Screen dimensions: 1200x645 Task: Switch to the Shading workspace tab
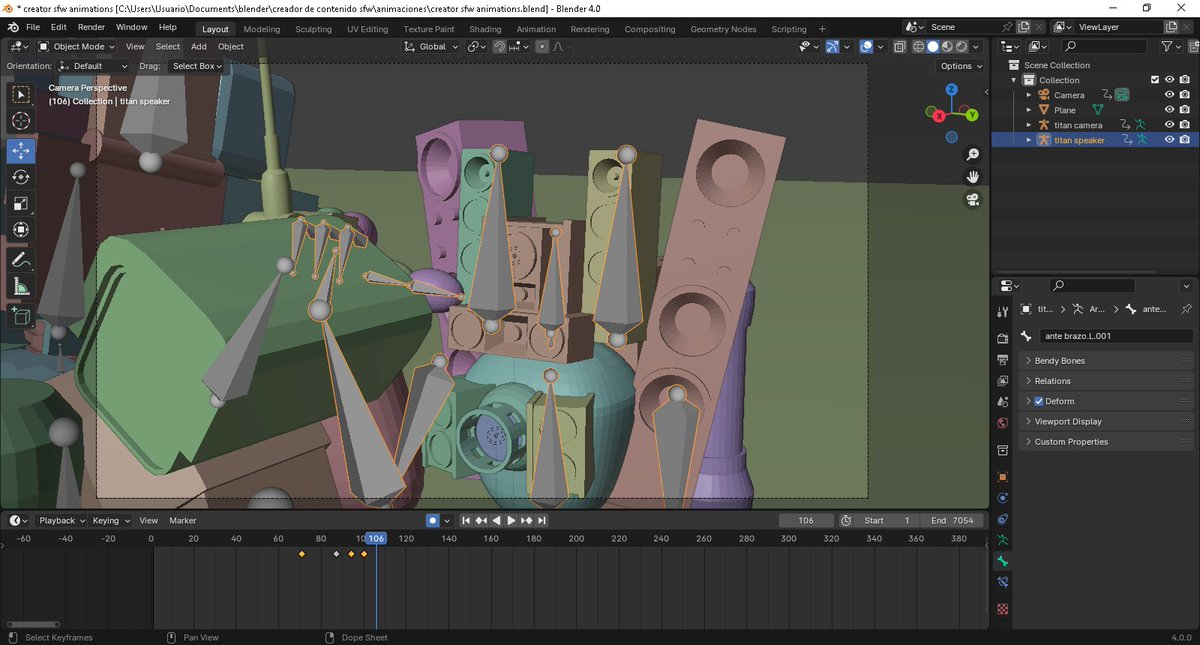[x=485, y=29]
